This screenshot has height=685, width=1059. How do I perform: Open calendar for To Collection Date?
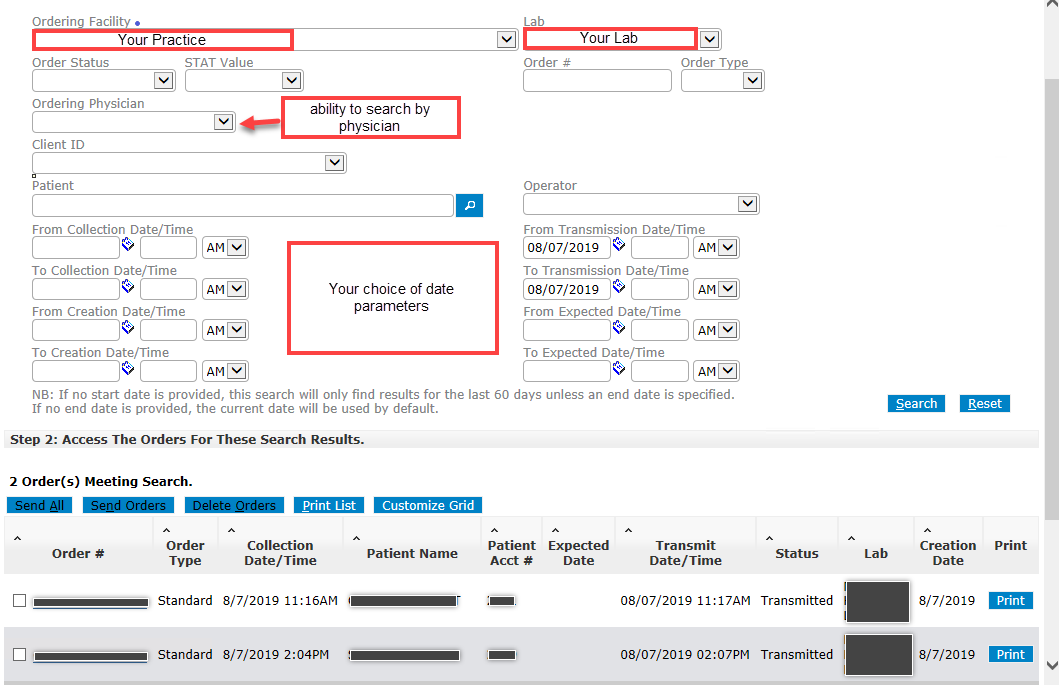(128, 286)
